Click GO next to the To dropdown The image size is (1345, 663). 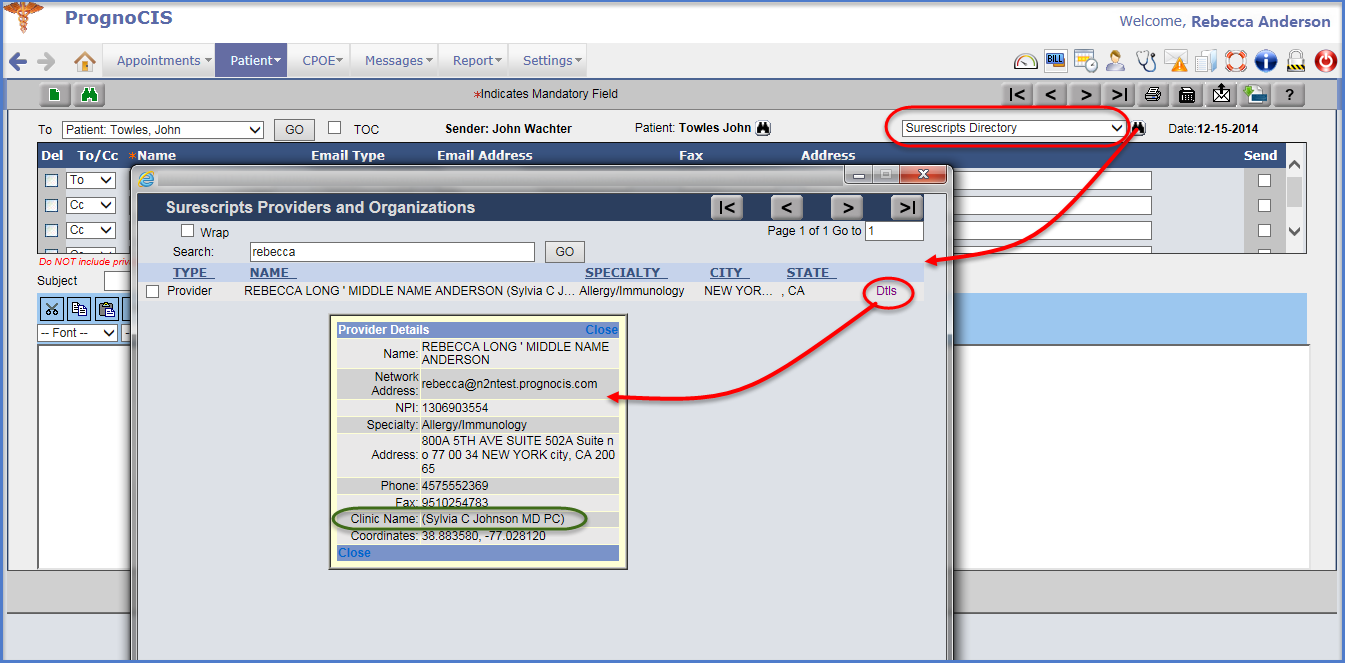(294, 130)
